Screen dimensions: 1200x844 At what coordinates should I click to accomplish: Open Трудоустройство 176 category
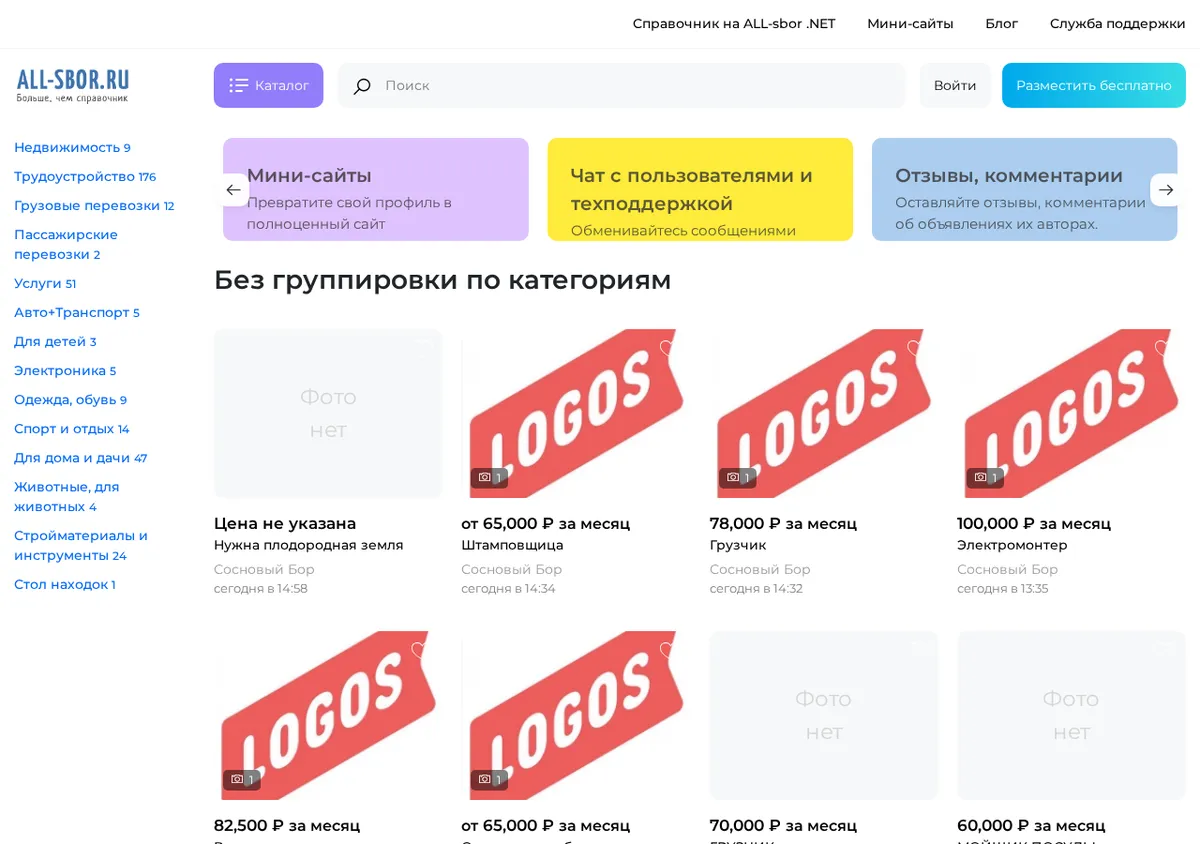85,177
